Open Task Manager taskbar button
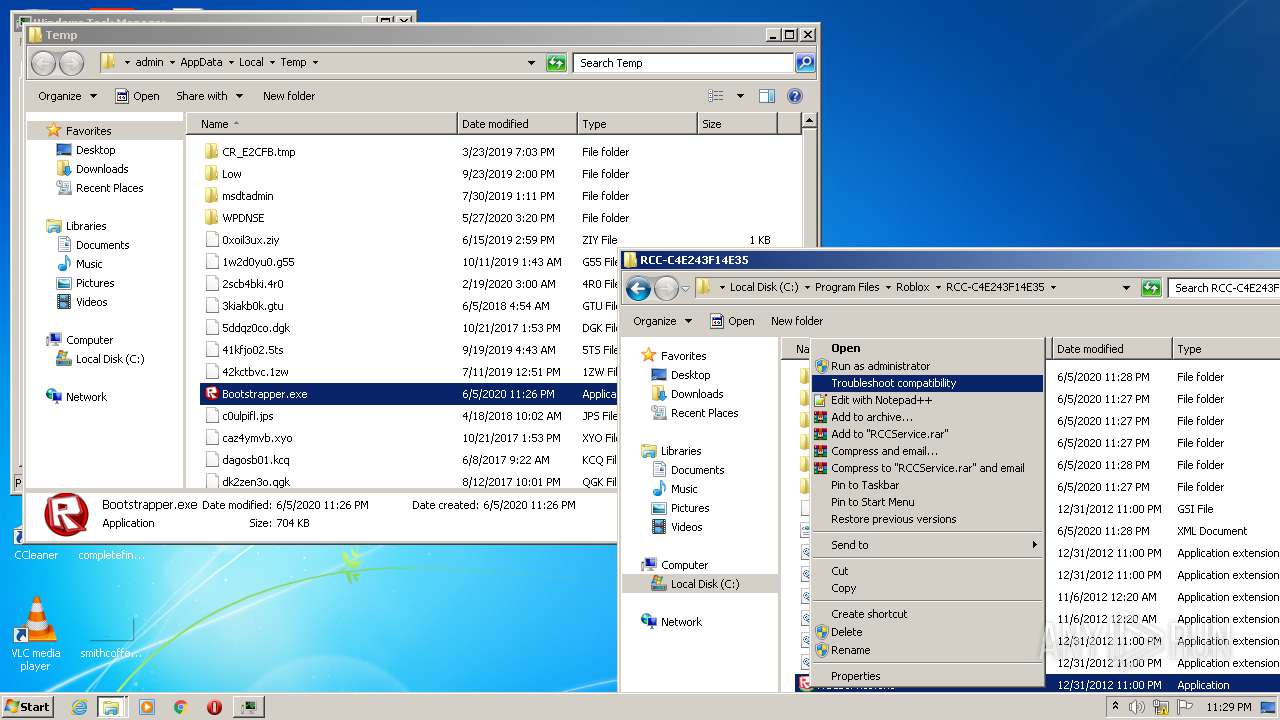Image resolution: width=1280 pixels, height=720 pixels. pyautogui.click(x=248, y=707)
